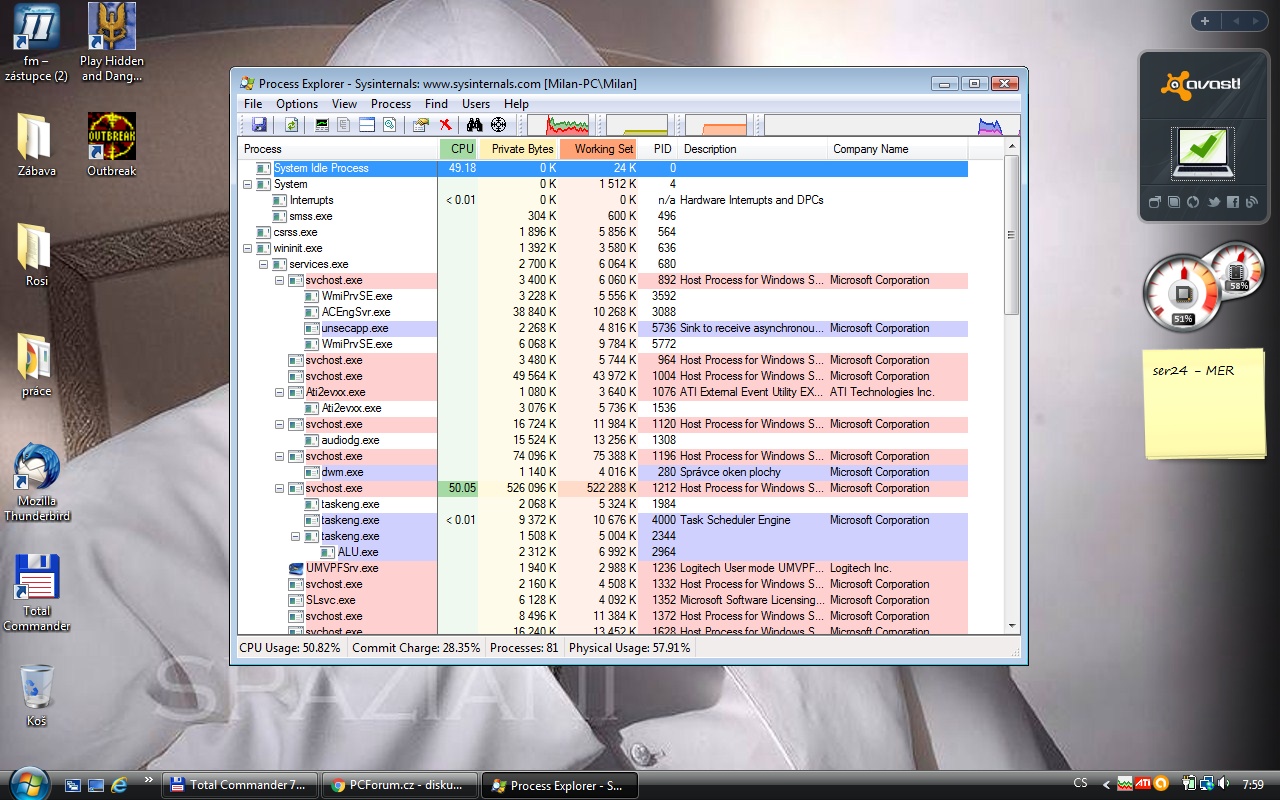
Task: Sort by the Working Set column header
Action: tap(598, 149)
